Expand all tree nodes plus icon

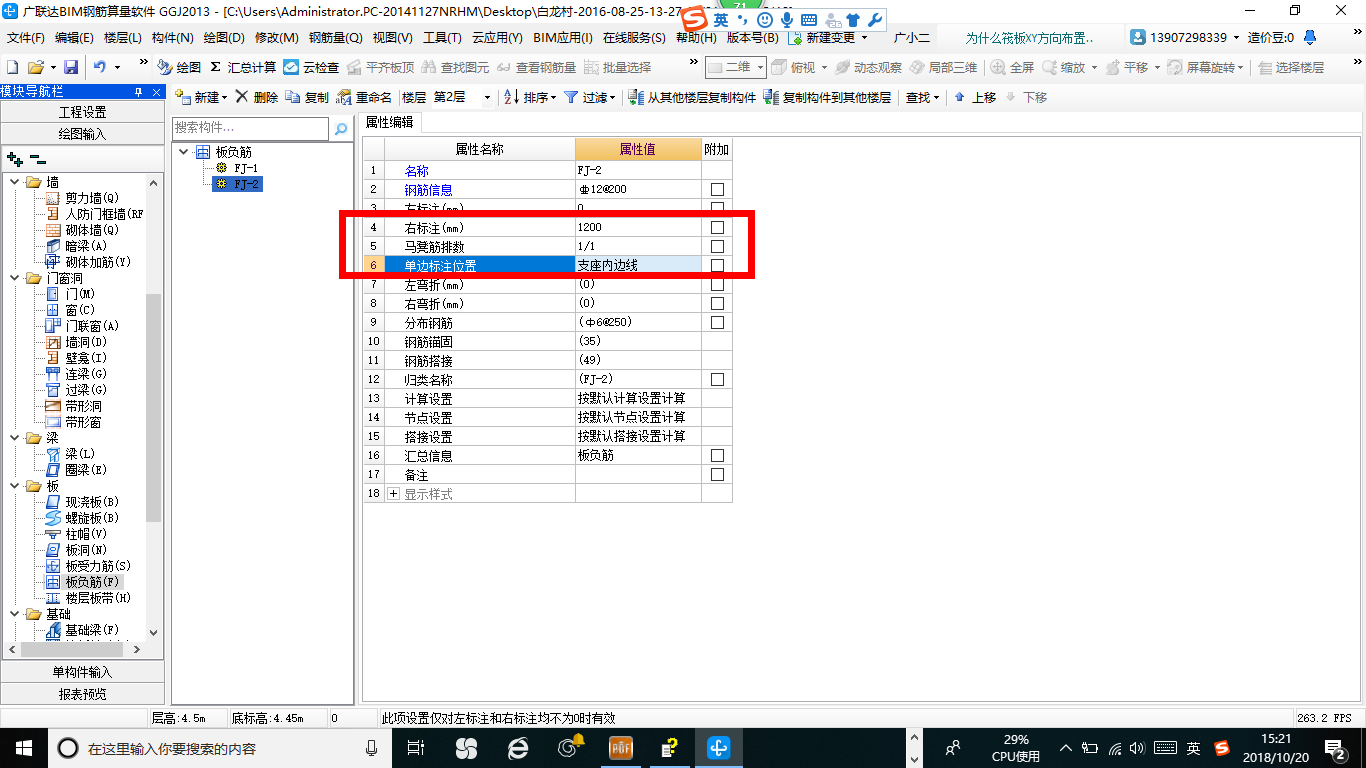[14, 159]
